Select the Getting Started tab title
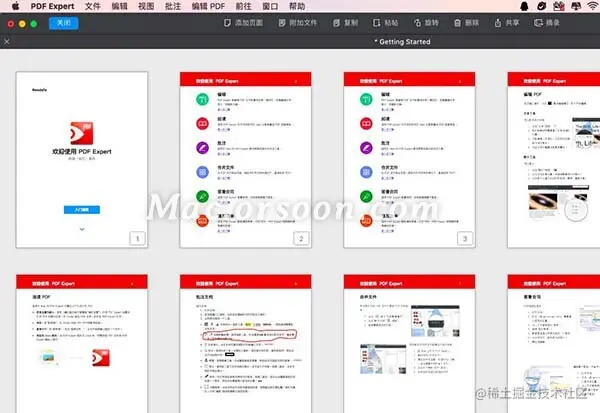Viewport: 600px width, 413px height. [x=402, y=42]
